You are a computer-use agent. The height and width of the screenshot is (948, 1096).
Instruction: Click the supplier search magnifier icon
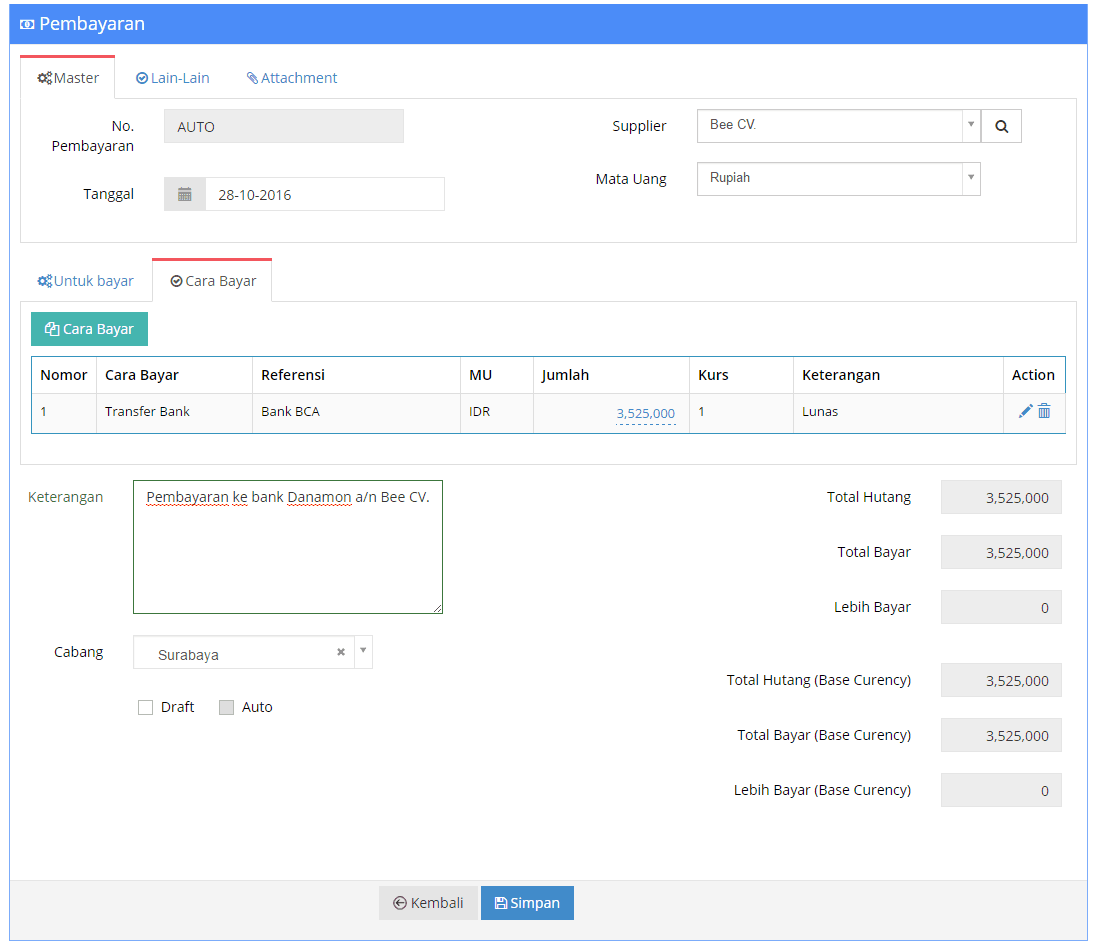pos(1001,127)
